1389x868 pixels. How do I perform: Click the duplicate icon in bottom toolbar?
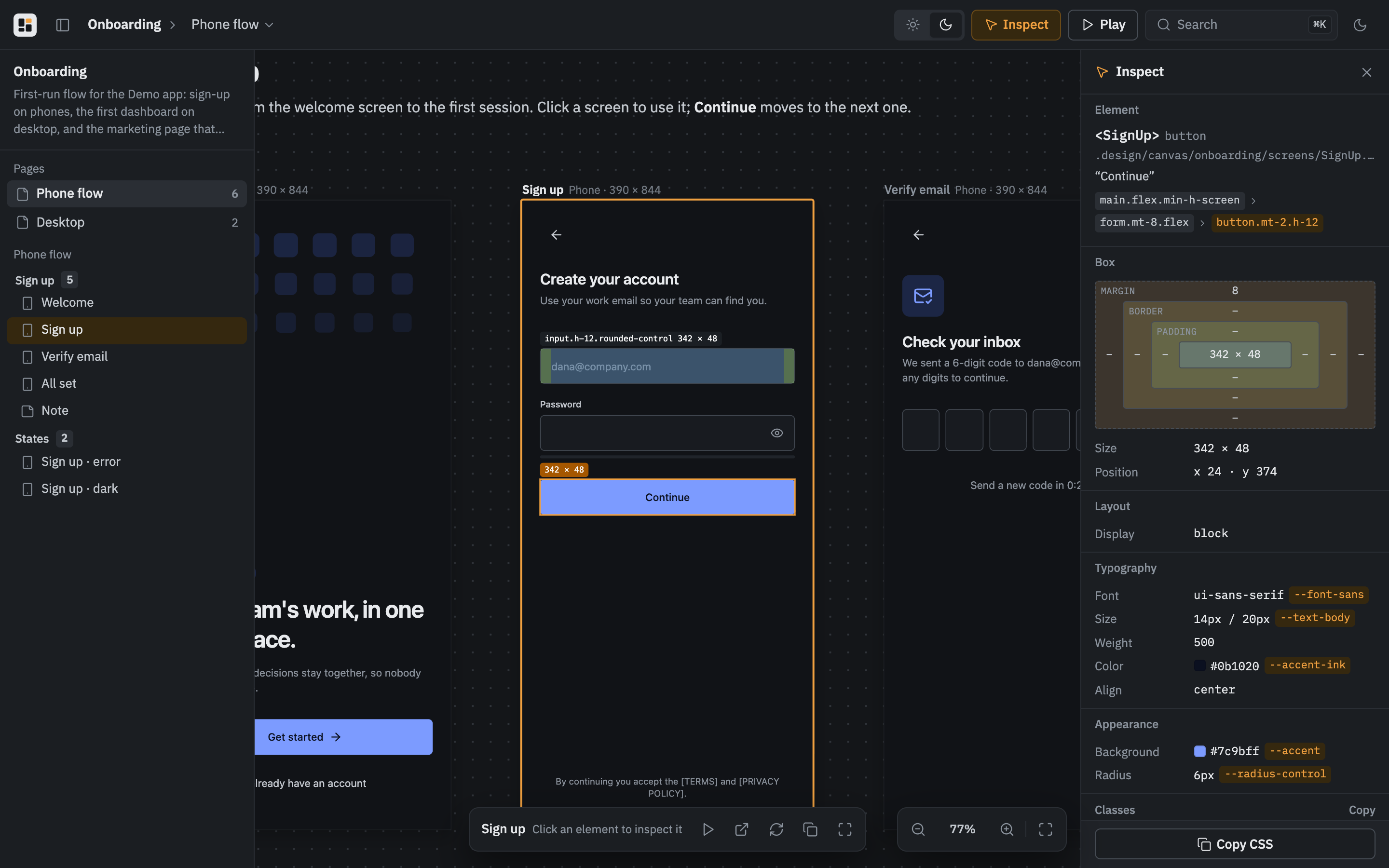click(810, 829)
